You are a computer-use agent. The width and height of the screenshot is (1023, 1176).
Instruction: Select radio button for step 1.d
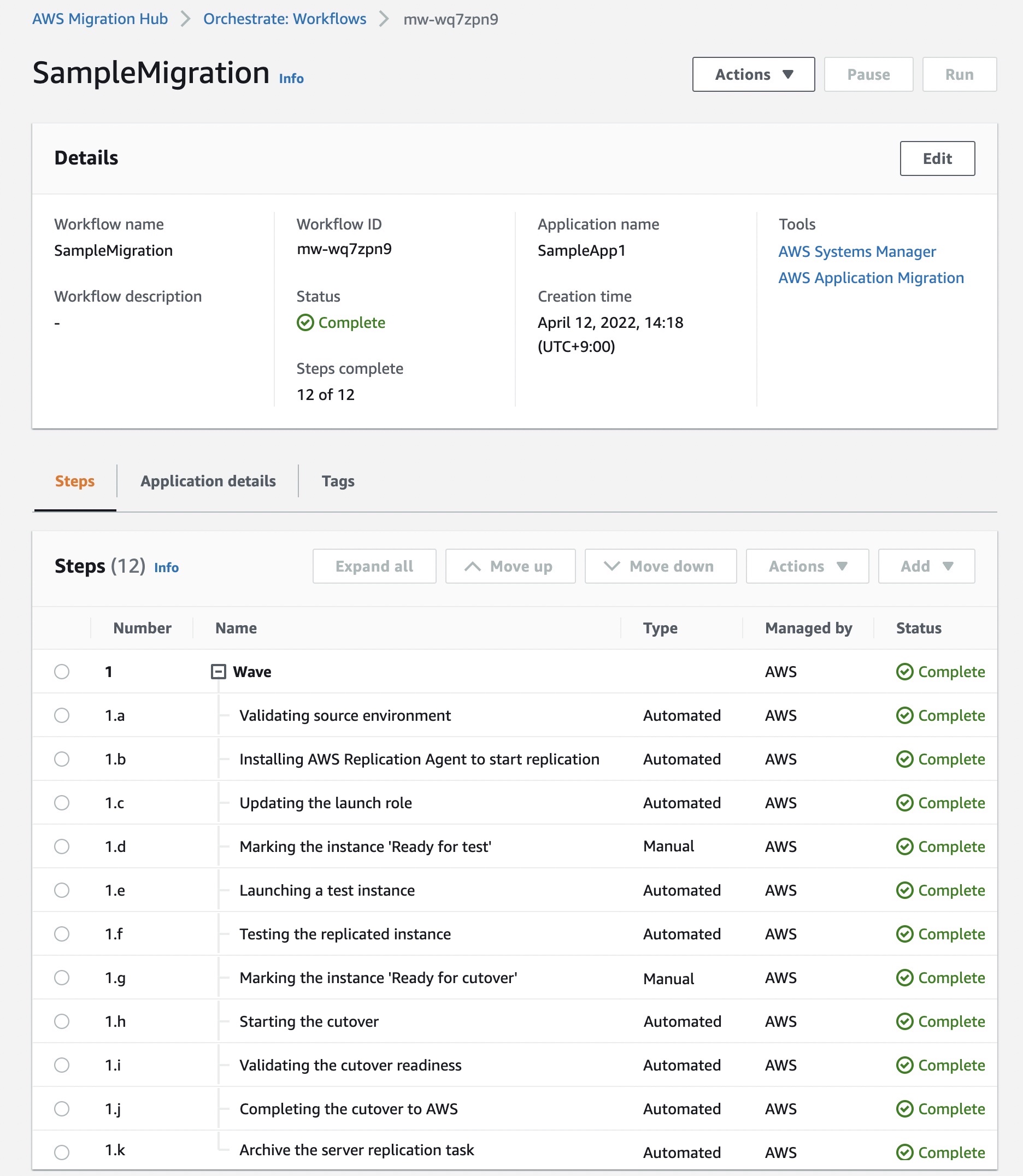click(62, 846)
